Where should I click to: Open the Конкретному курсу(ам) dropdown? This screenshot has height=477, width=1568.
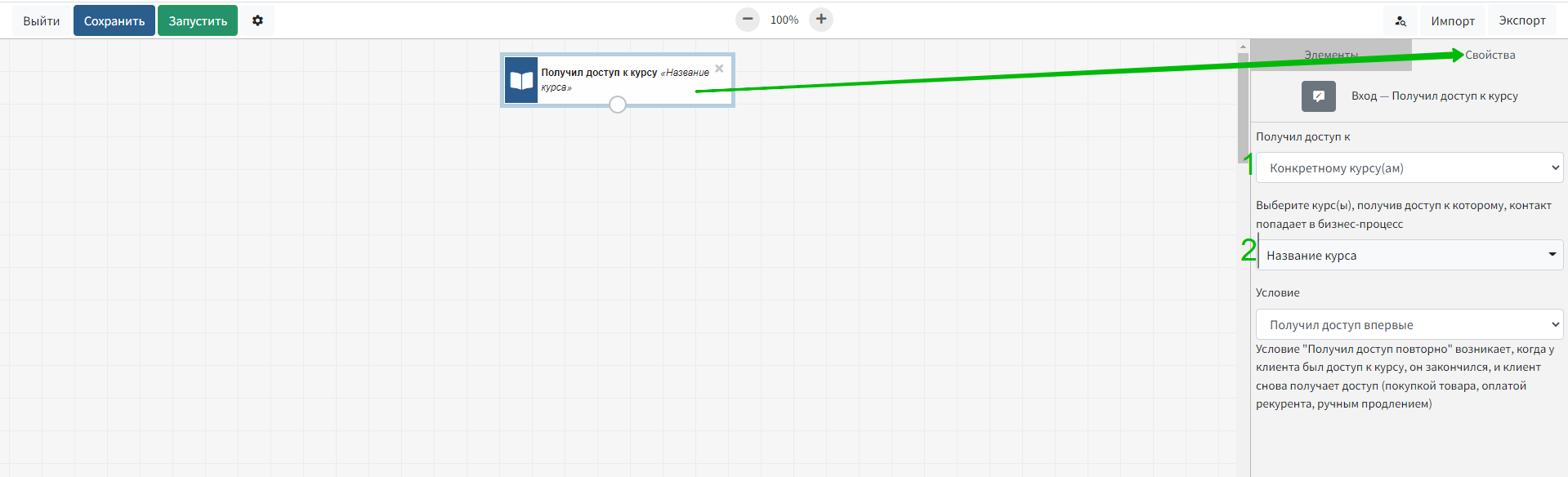[1409, 168]
